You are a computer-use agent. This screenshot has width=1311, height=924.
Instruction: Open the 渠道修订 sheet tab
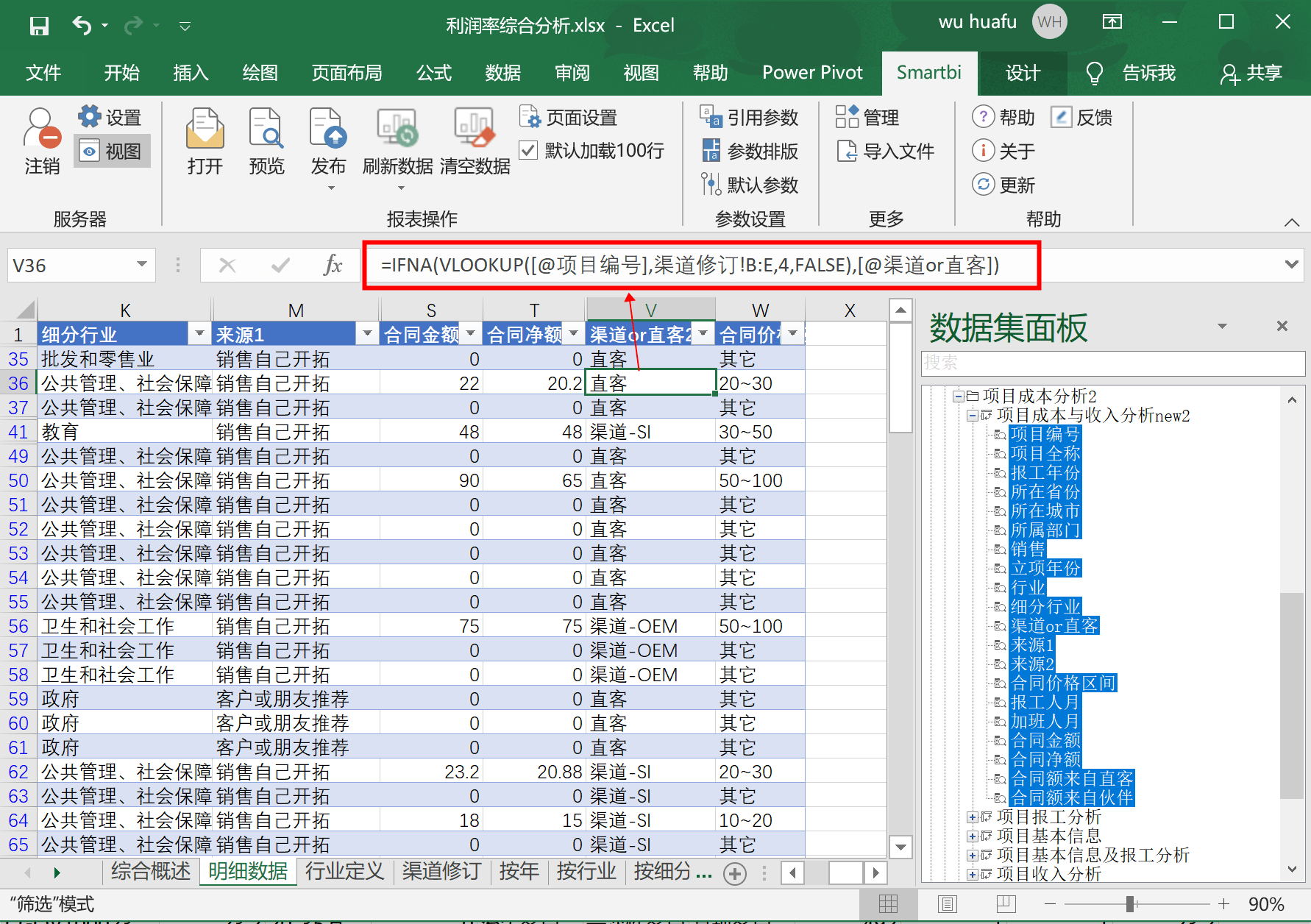click(x=441, y=872)
